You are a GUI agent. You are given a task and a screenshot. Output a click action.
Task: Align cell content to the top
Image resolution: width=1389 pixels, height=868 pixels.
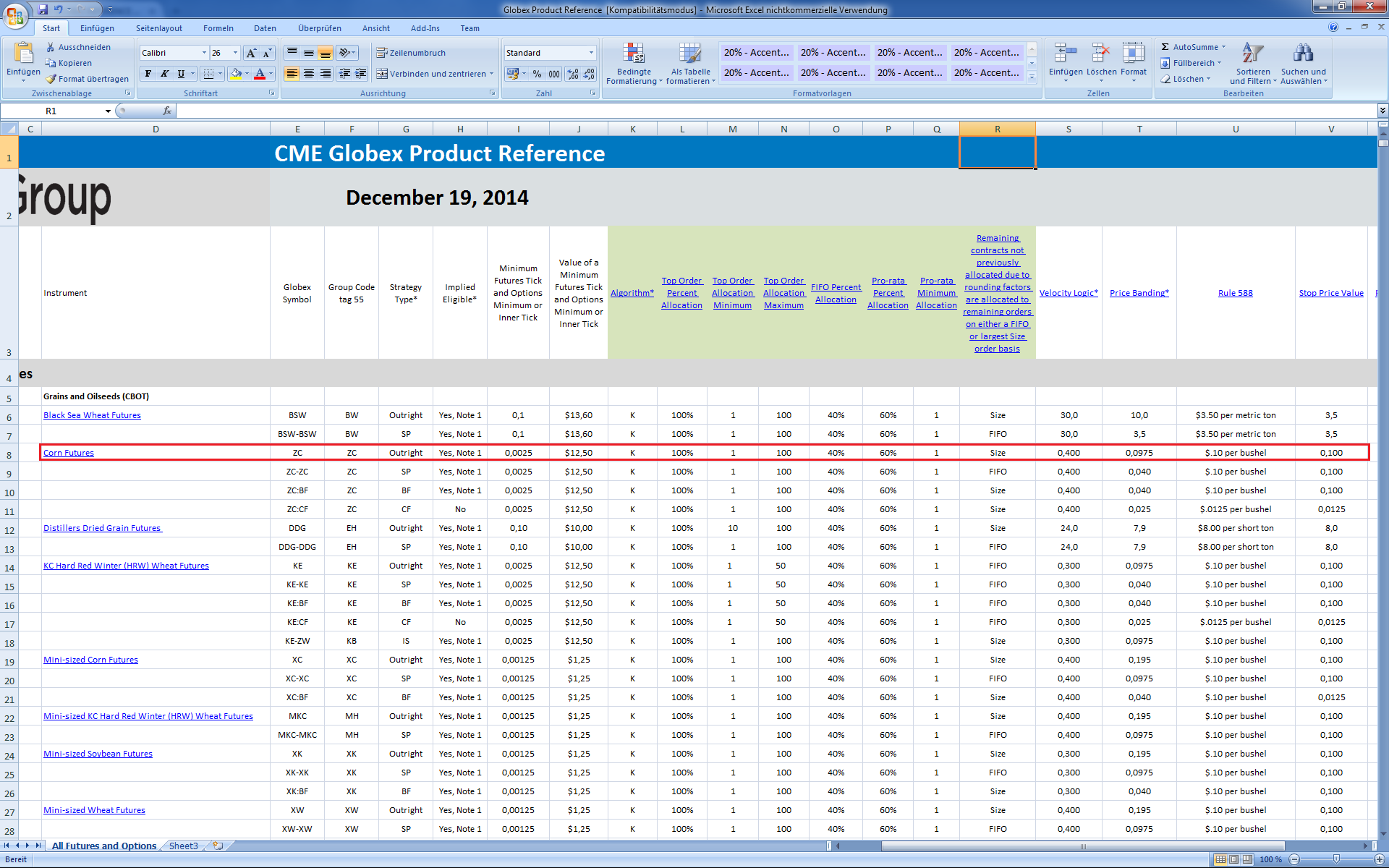[292, 53]
